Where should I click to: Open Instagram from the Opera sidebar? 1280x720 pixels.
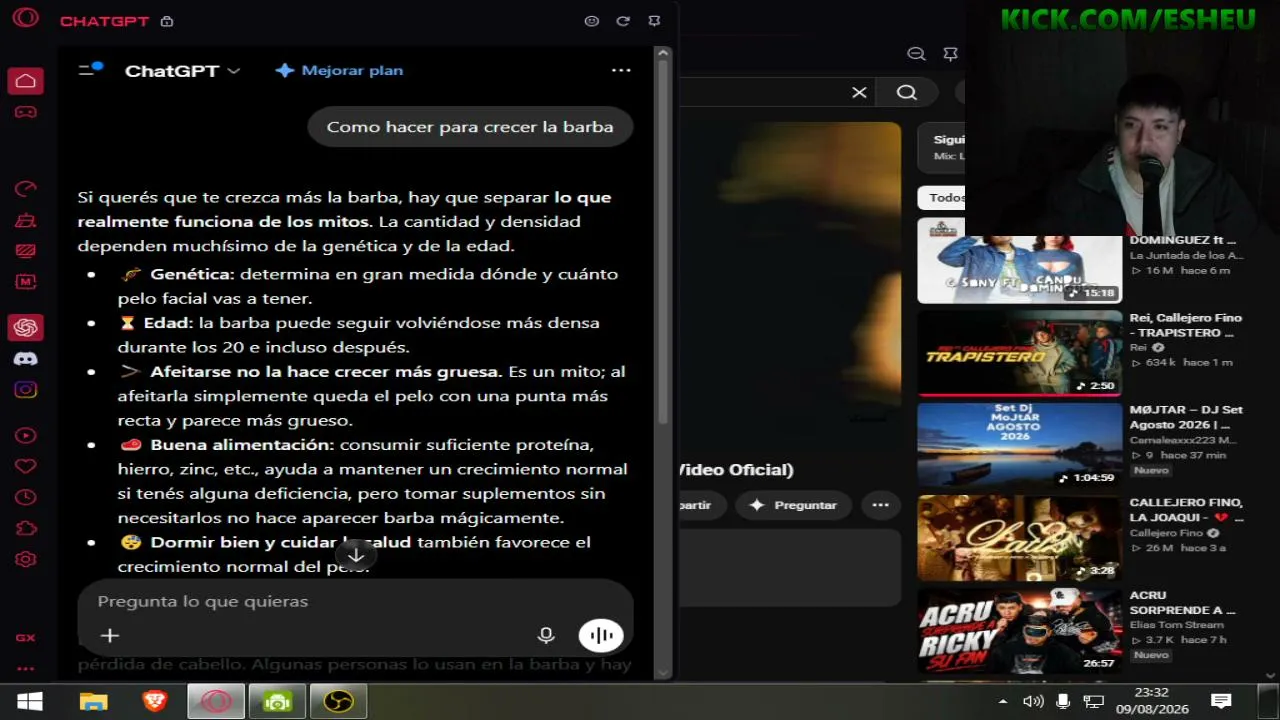25,390
